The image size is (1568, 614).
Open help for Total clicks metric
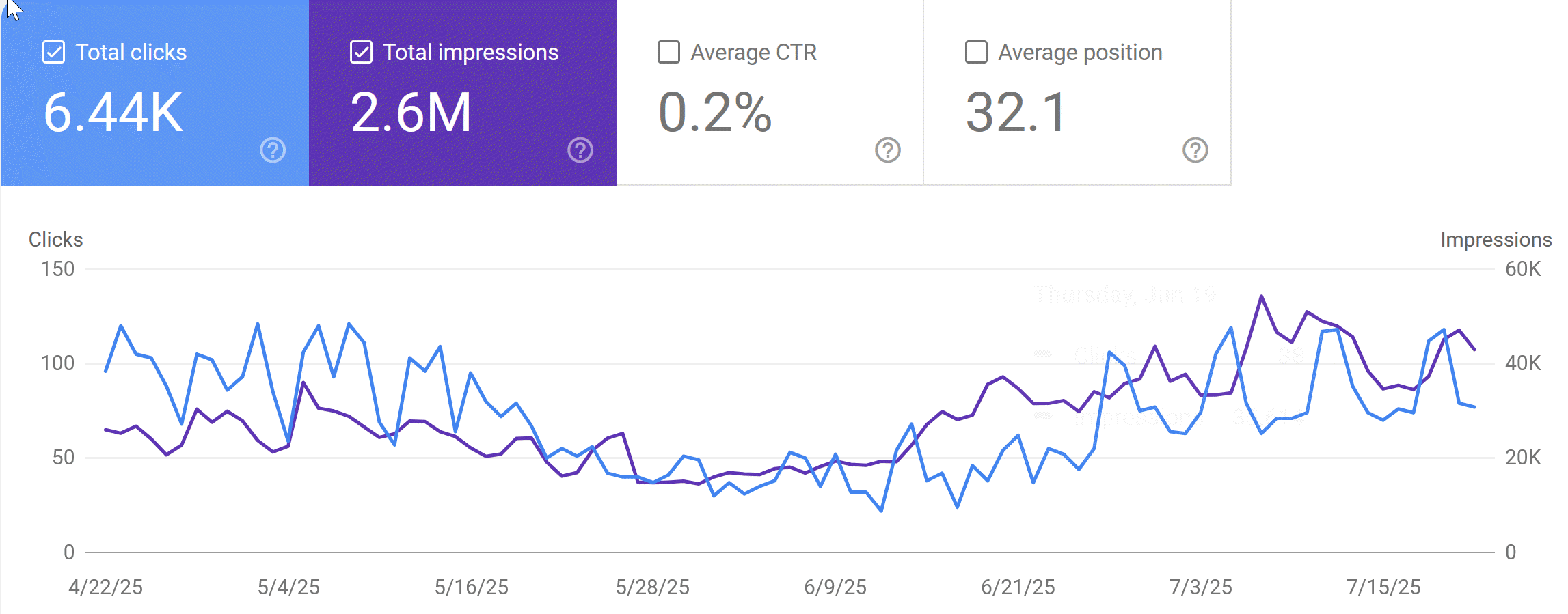click(x=273, y=150)
